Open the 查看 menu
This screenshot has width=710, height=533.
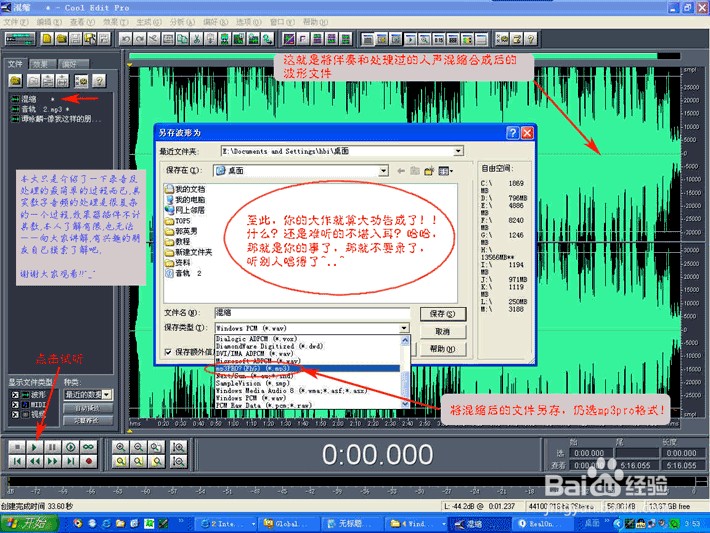tap(82, 22)
